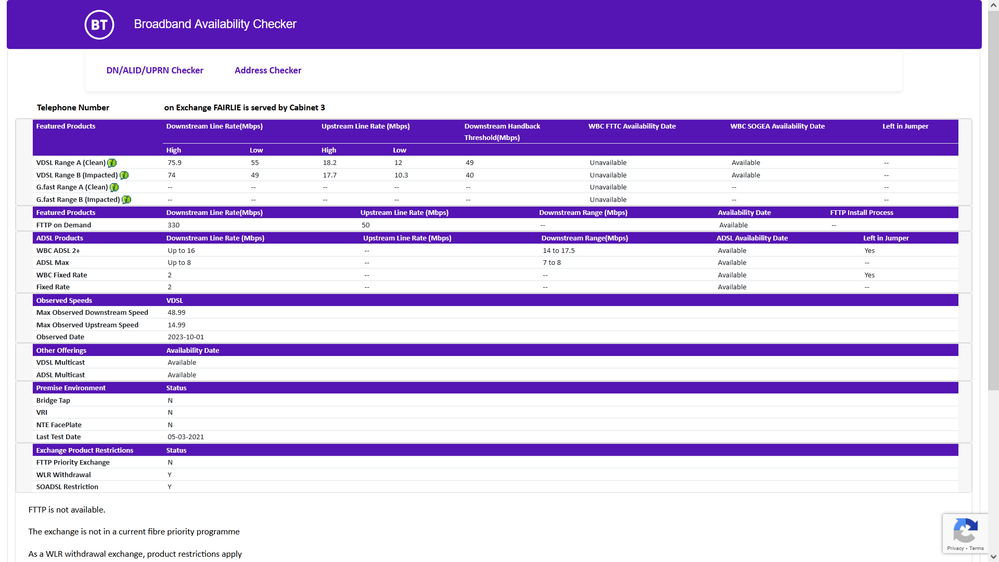Viewport: 999px width, 562px height.
Task: Click the Exchange Product Restrictions header
Action: click(84, 450)
